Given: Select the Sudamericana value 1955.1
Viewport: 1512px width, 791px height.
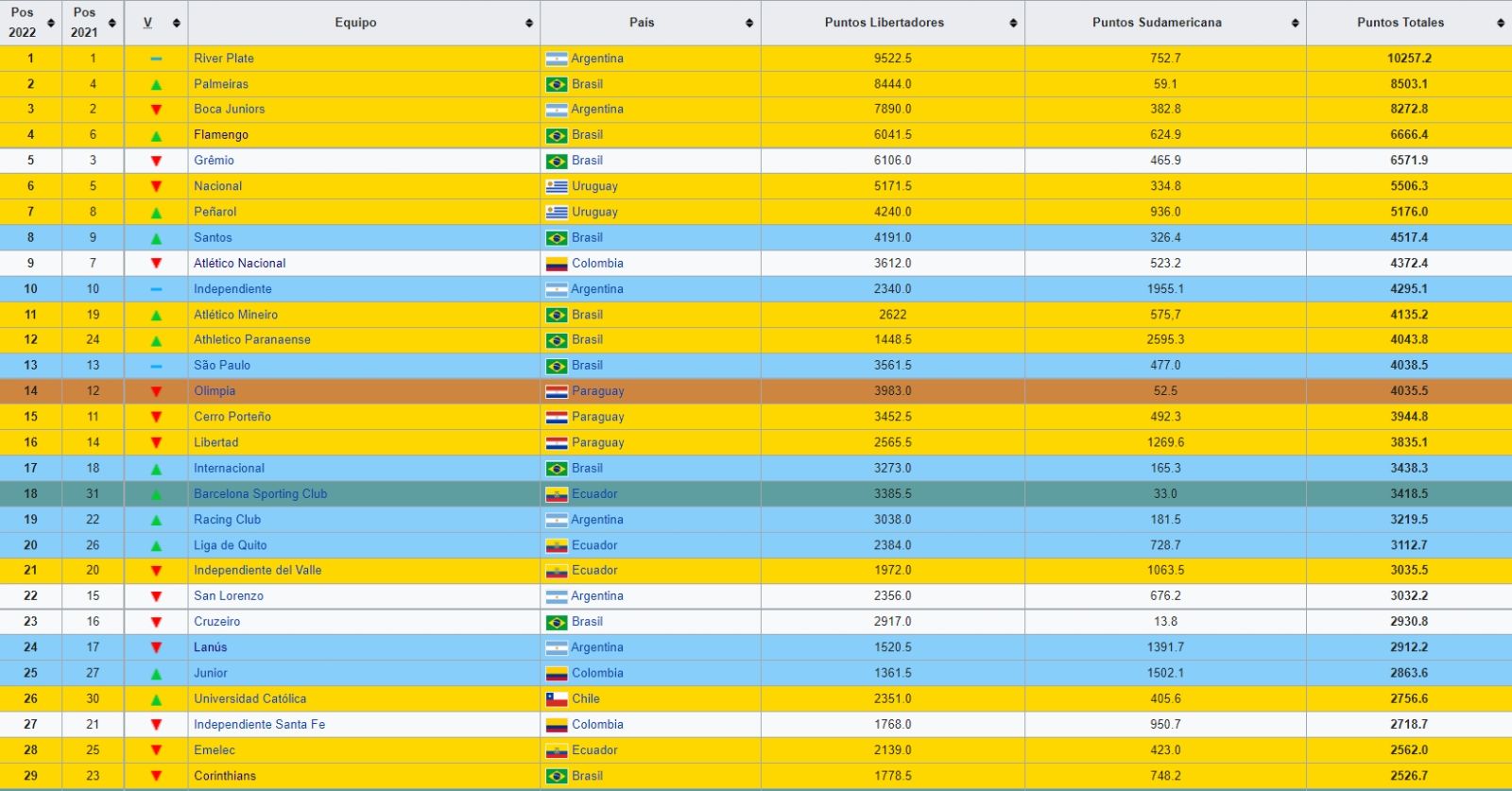Looking at the screenshot, I should pyautogui.click(x=1166, y=289).
